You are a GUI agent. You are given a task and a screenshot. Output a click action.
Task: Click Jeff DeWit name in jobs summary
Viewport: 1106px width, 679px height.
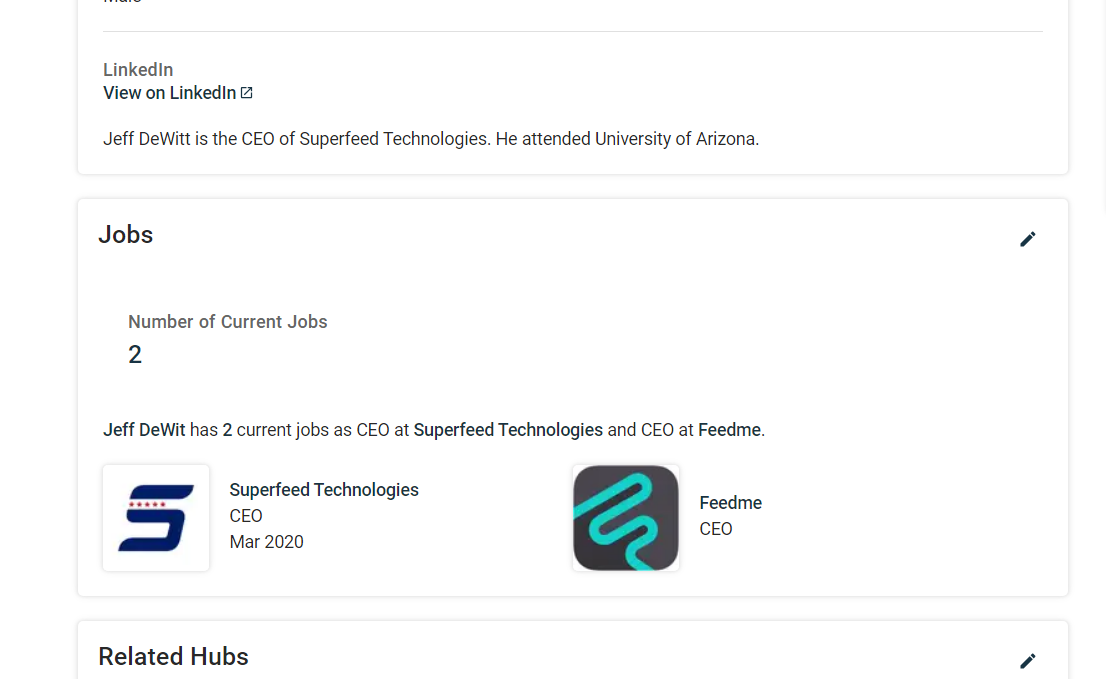point(144,430)
